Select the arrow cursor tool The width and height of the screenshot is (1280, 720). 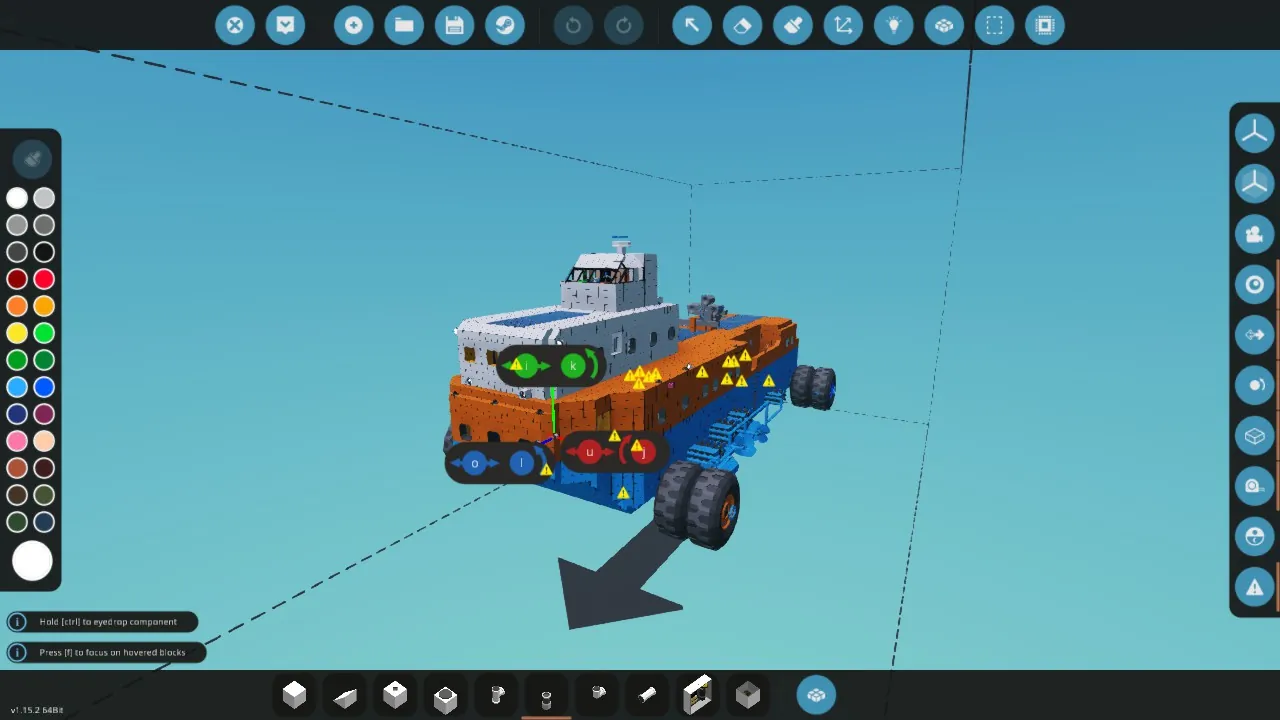click(691, 25)
